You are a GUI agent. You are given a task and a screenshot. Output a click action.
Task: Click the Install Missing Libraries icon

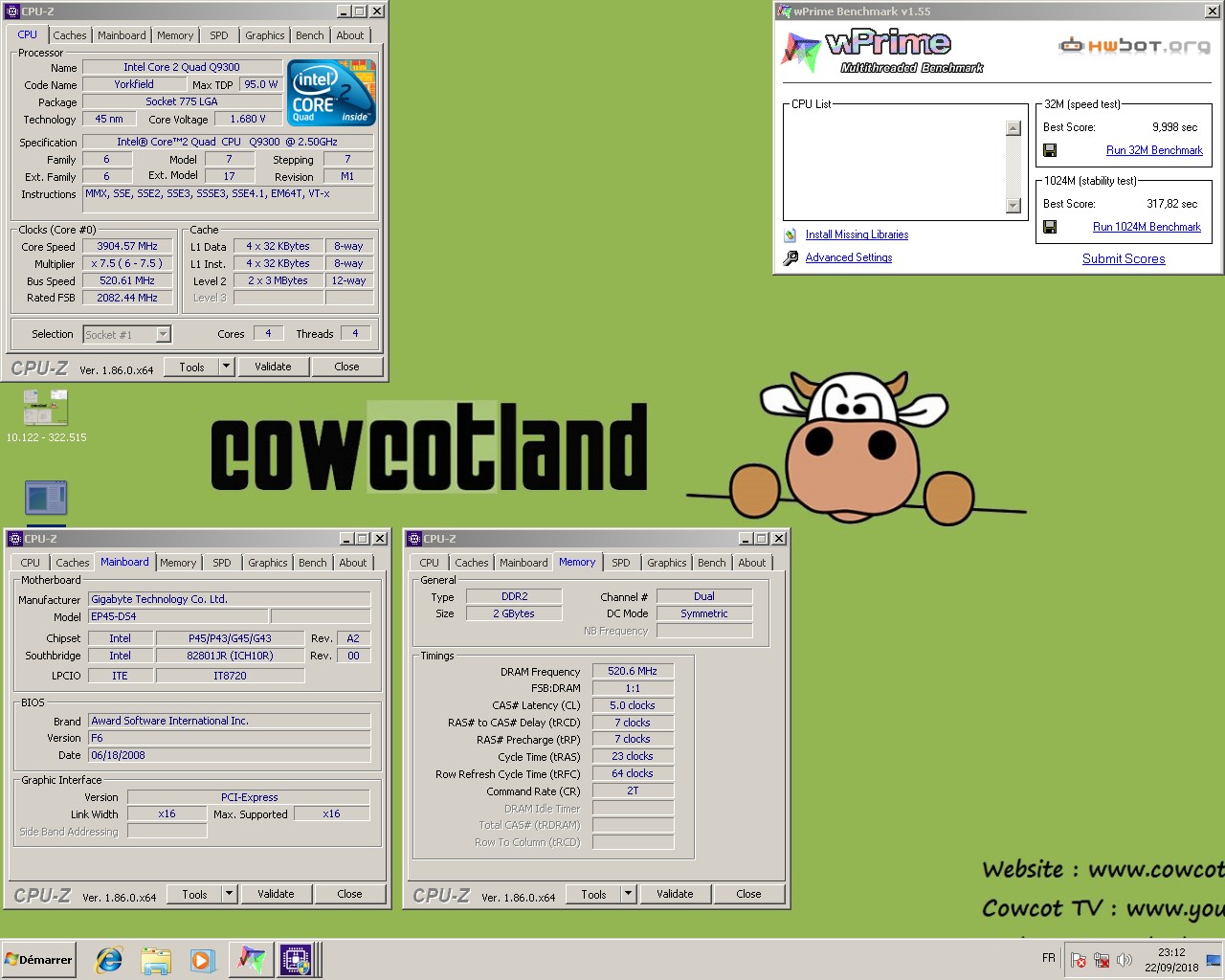(790, 235)
